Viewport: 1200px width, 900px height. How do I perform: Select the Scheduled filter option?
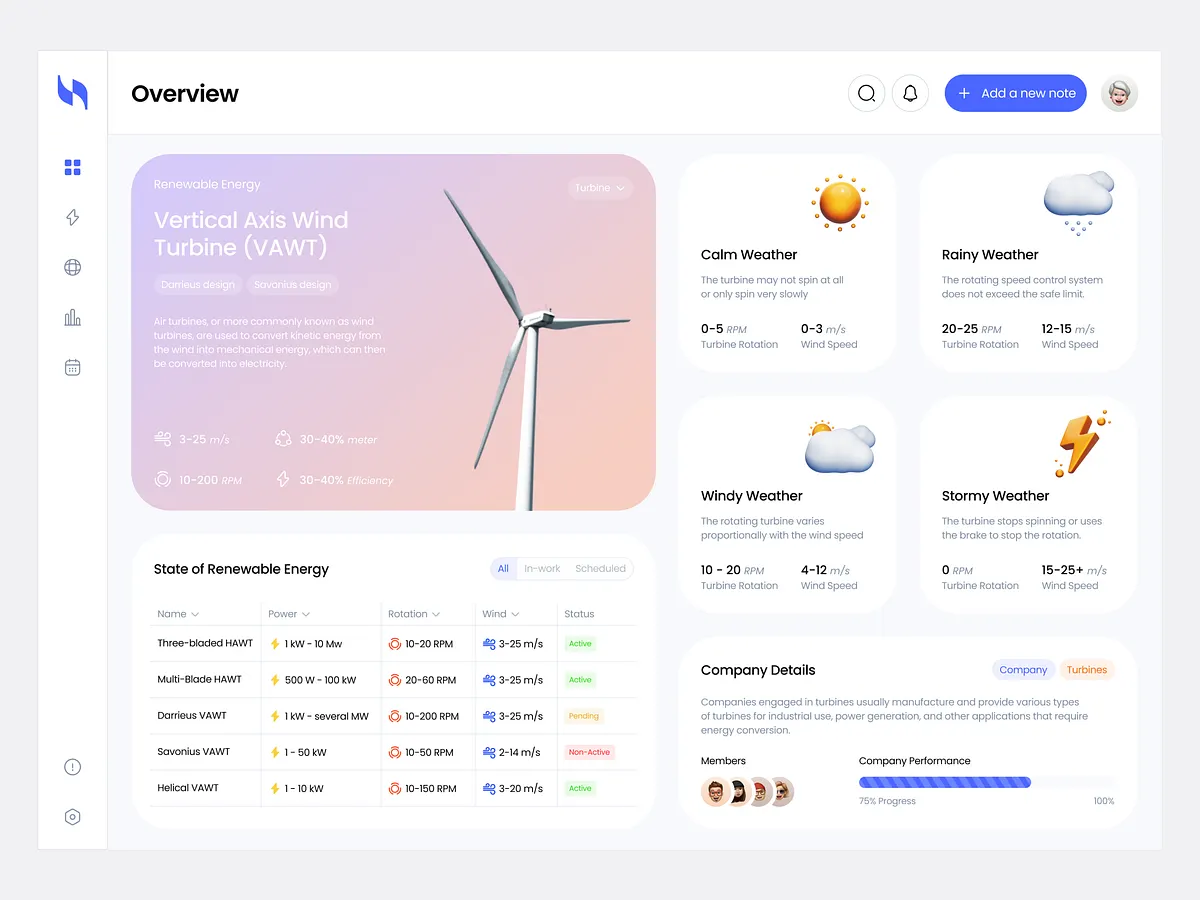pos(600,568)
